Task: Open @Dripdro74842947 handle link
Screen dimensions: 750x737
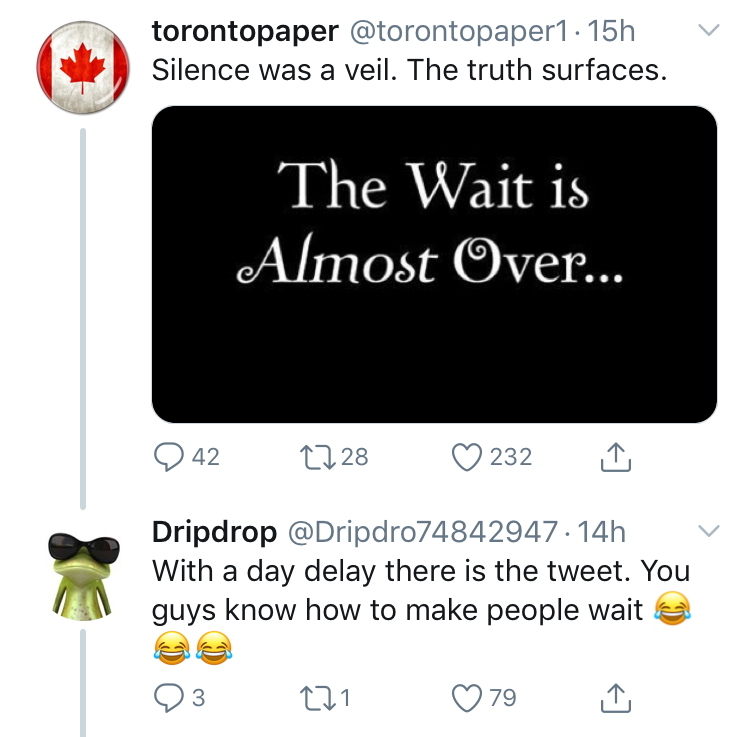Action: click(422, 532)
